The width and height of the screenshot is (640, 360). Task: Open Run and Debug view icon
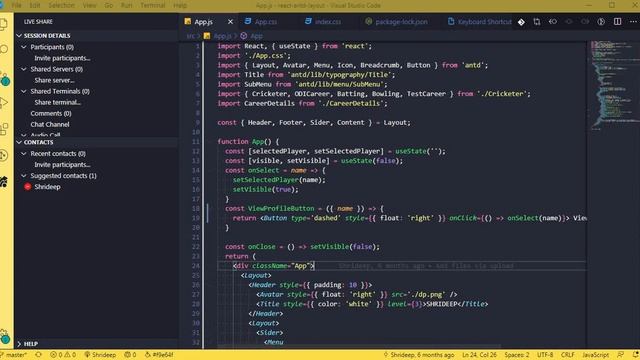tap(4, 103)
